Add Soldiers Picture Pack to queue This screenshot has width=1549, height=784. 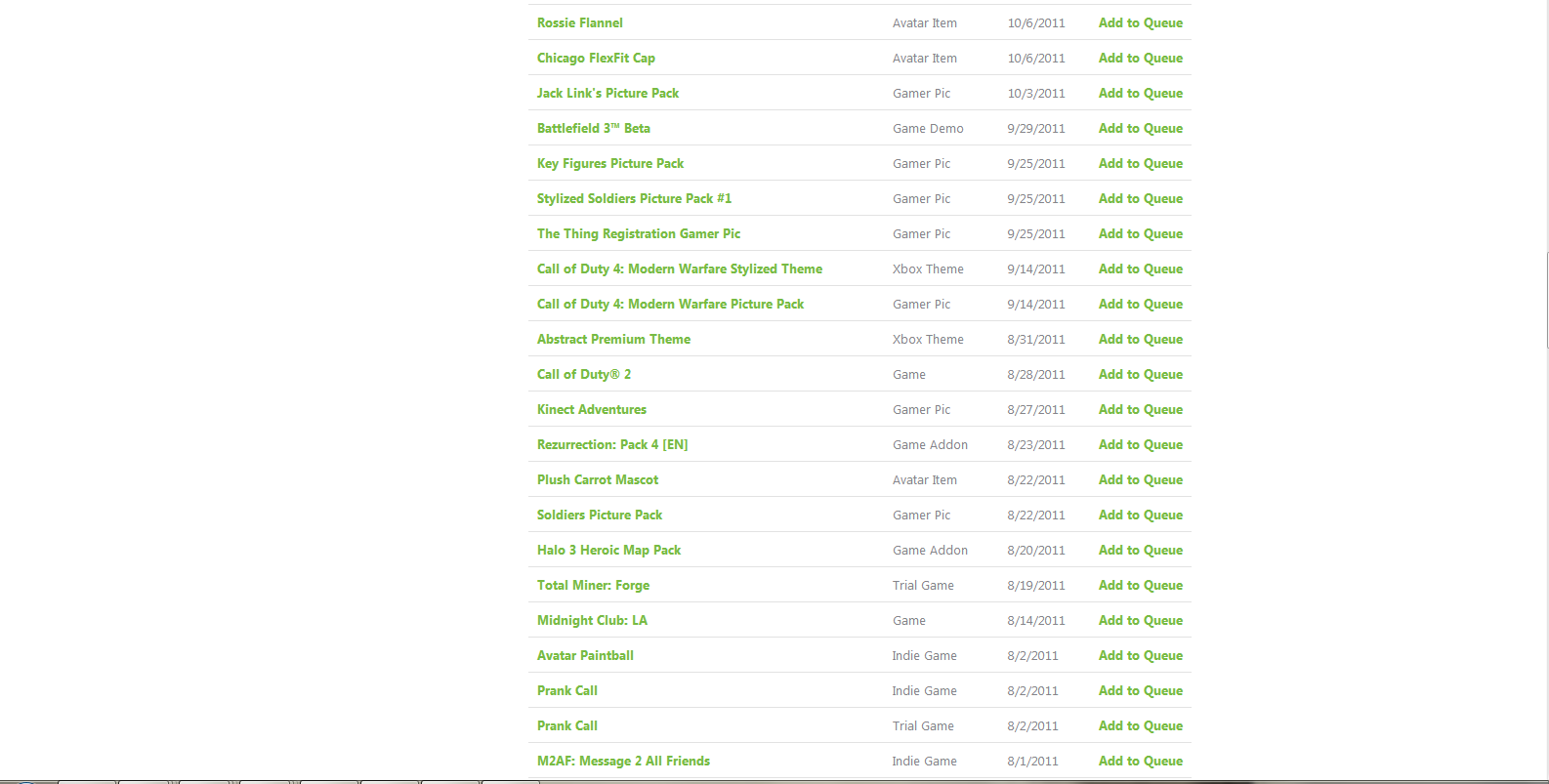[x=1141, y=515]
